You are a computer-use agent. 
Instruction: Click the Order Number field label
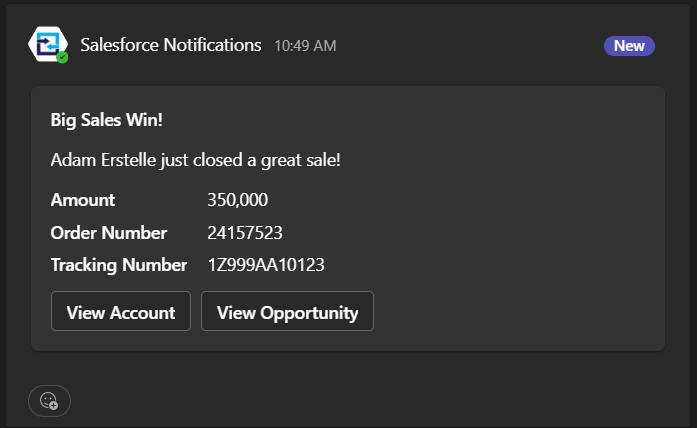pos(109,233)
